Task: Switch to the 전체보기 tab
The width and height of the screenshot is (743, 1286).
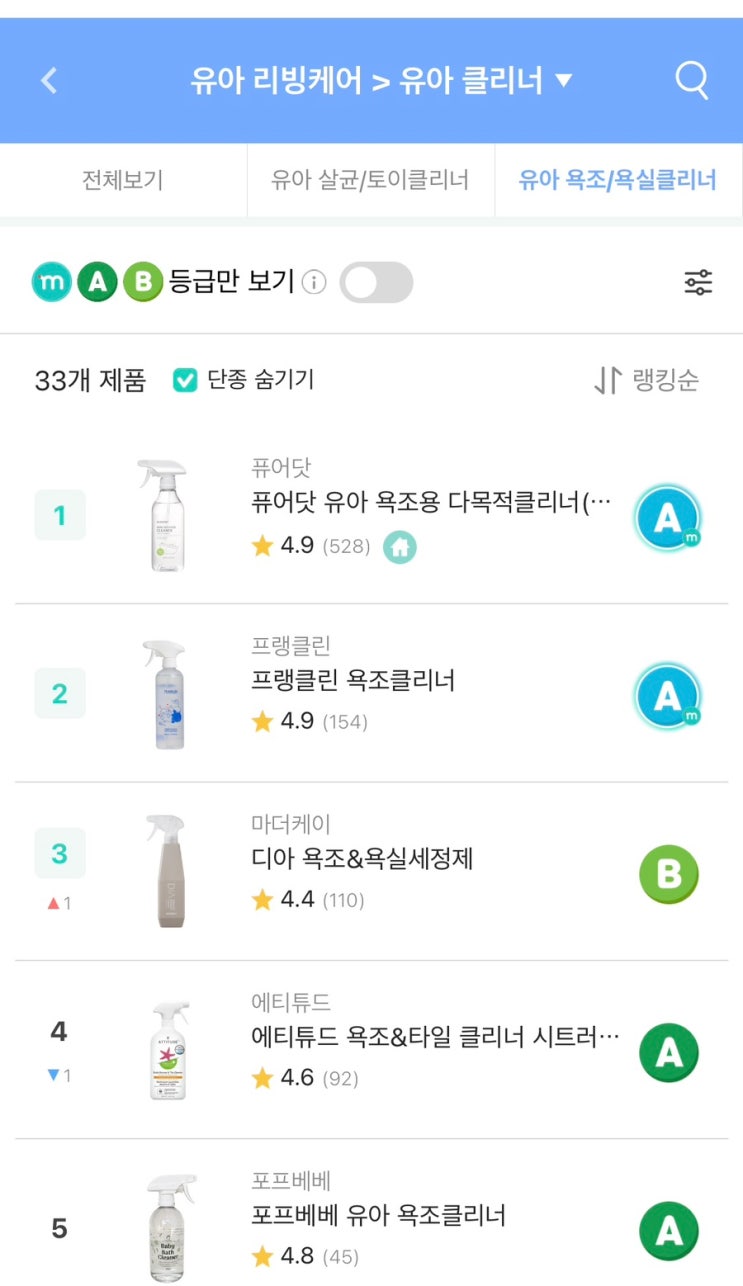Action: point(122,181)
